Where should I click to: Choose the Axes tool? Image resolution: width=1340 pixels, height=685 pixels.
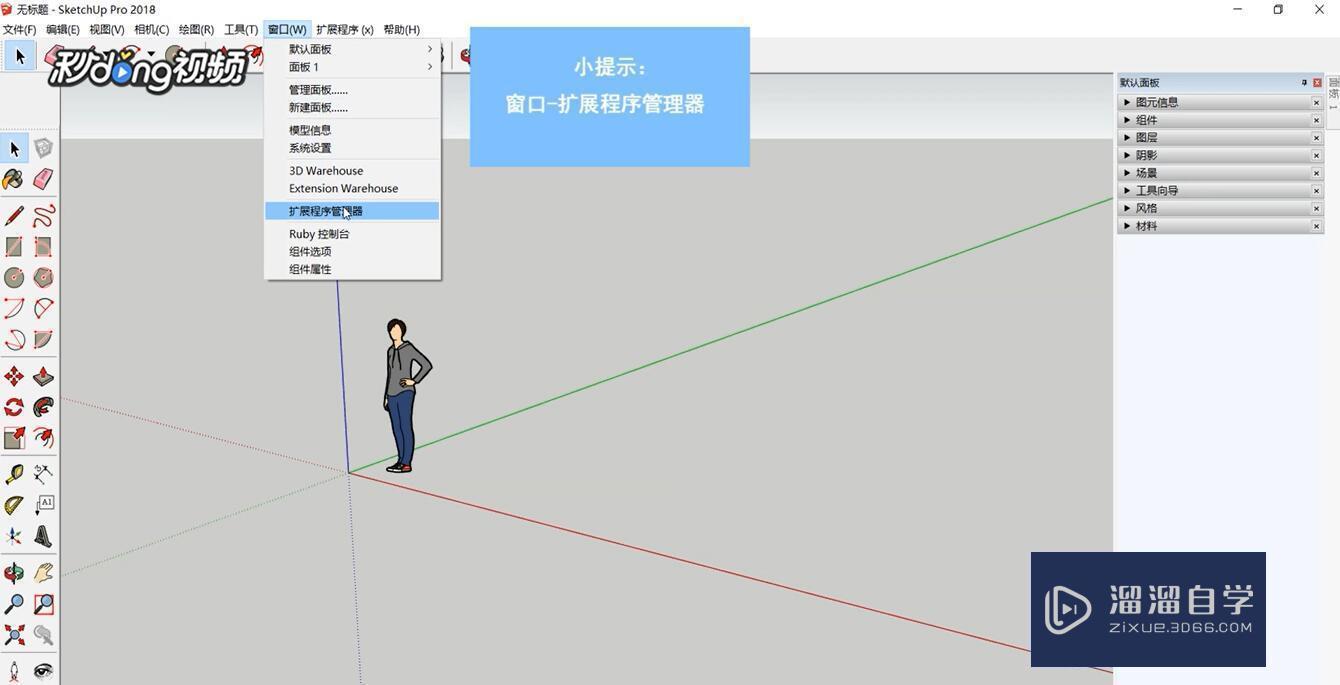pos(14,536)
